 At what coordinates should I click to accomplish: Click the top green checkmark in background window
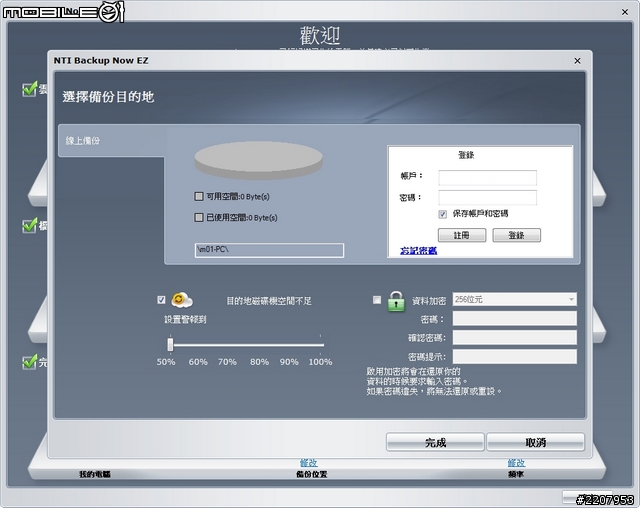29,89
